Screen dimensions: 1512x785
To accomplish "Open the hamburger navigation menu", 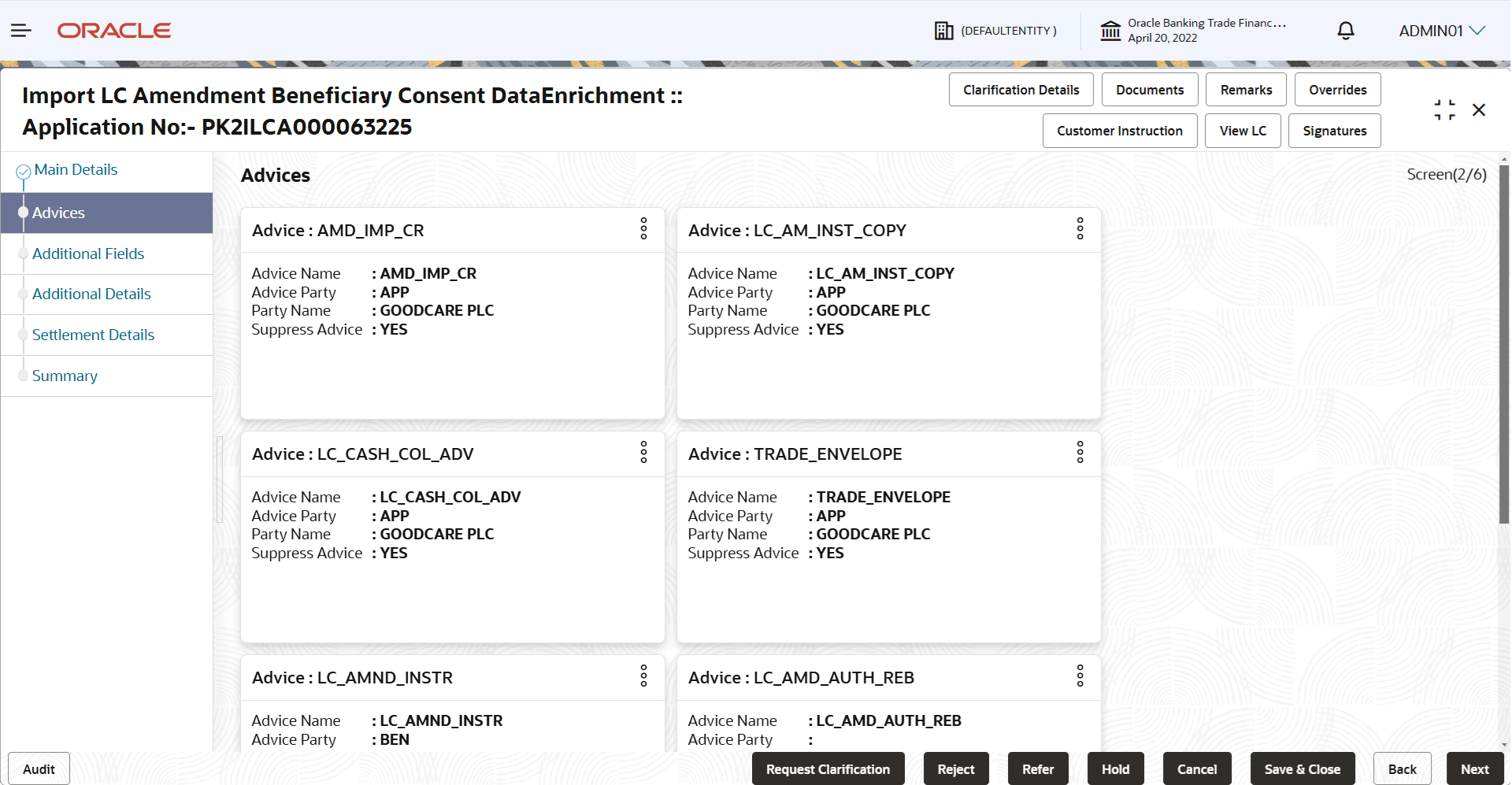I will (21, 31).
